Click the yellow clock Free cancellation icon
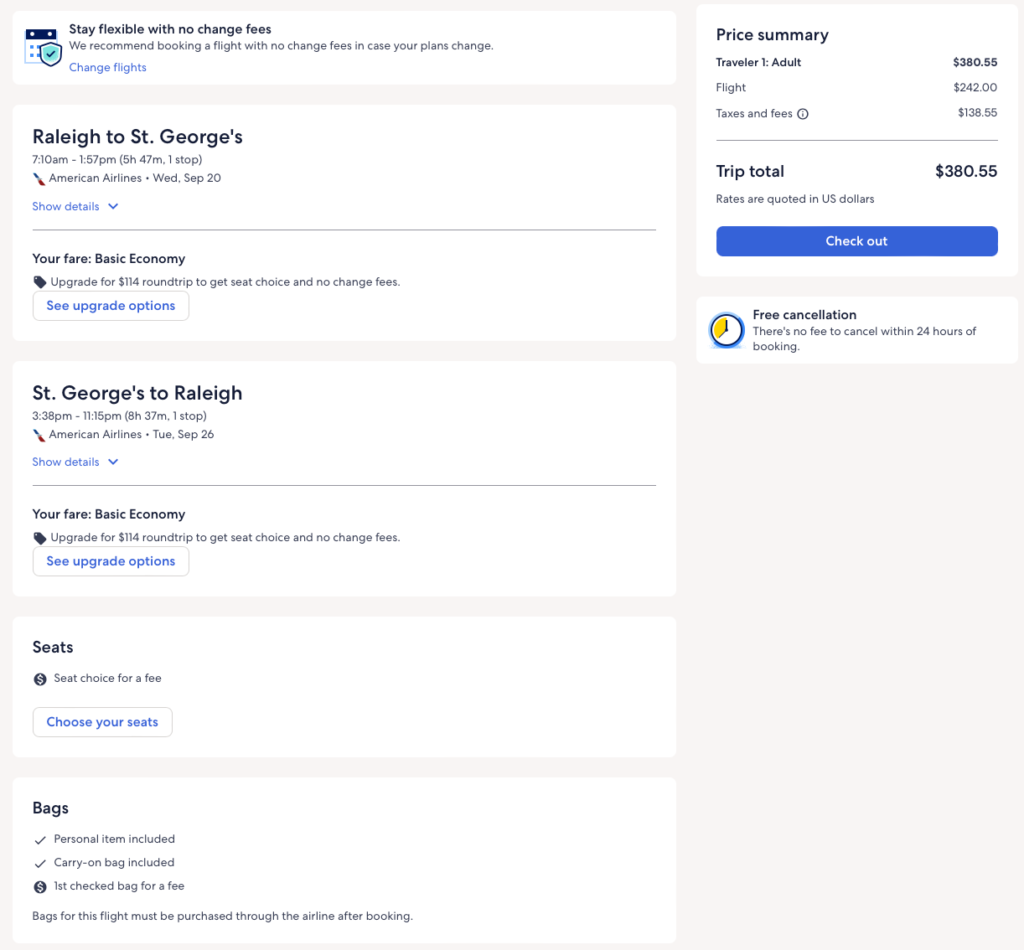The width and height of the screenshot is (1024, 950). pyautogui.click(x=727, y=331)
